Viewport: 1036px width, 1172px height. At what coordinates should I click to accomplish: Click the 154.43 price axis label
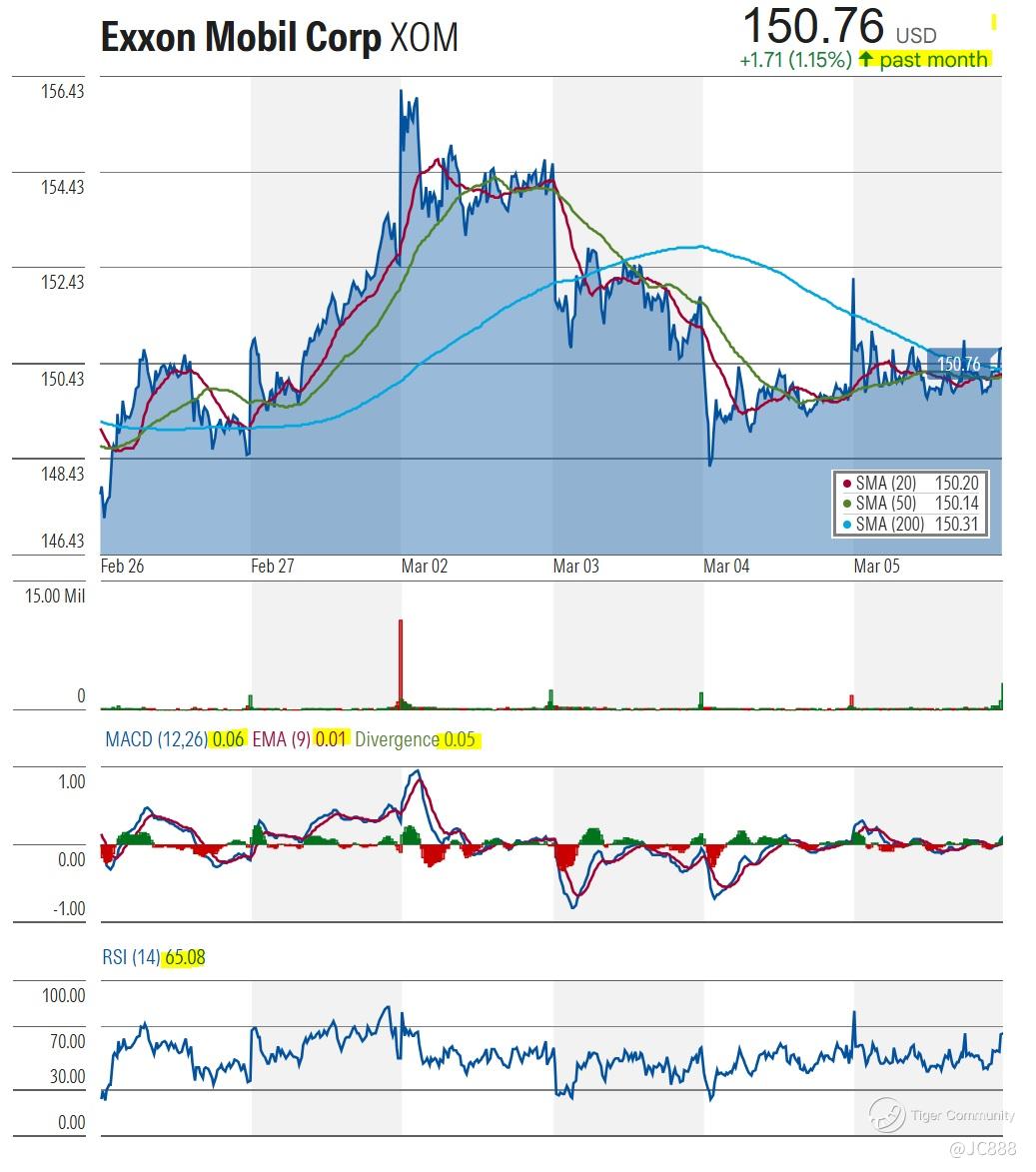pyautogui.click(x=63, y=188)
